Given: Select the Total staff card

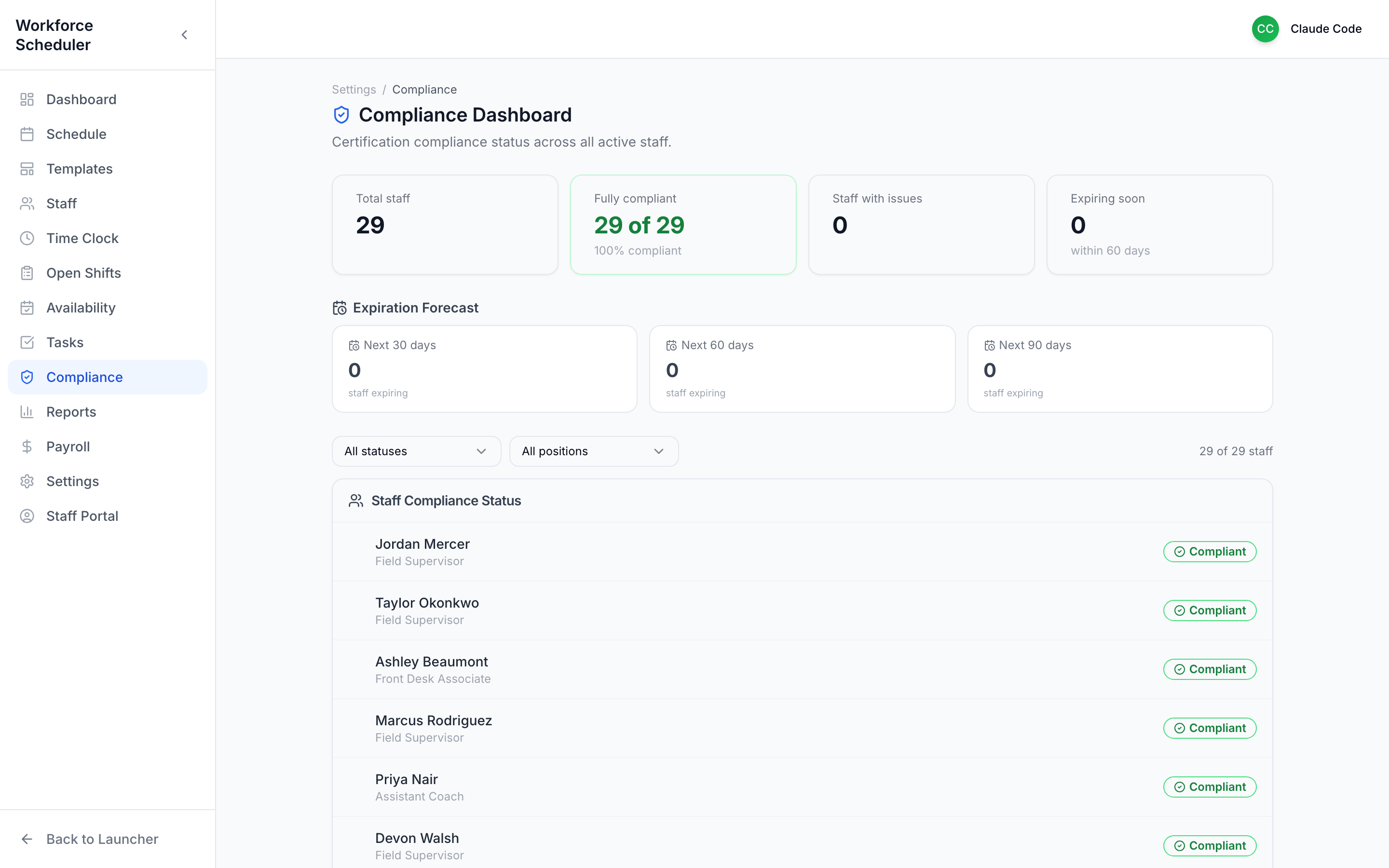Looking at the screenshot, I should point(445,224).
